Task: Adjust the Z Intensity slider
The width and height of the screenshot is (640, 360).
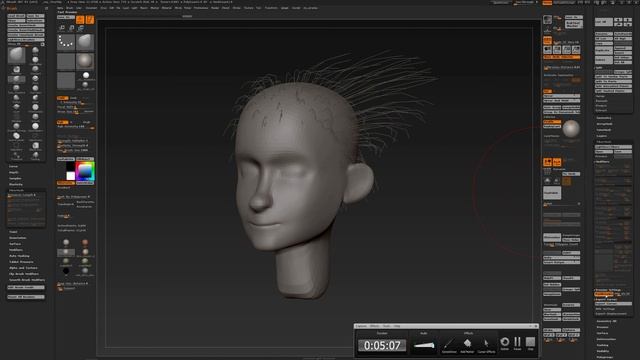Action: point(76,102)
